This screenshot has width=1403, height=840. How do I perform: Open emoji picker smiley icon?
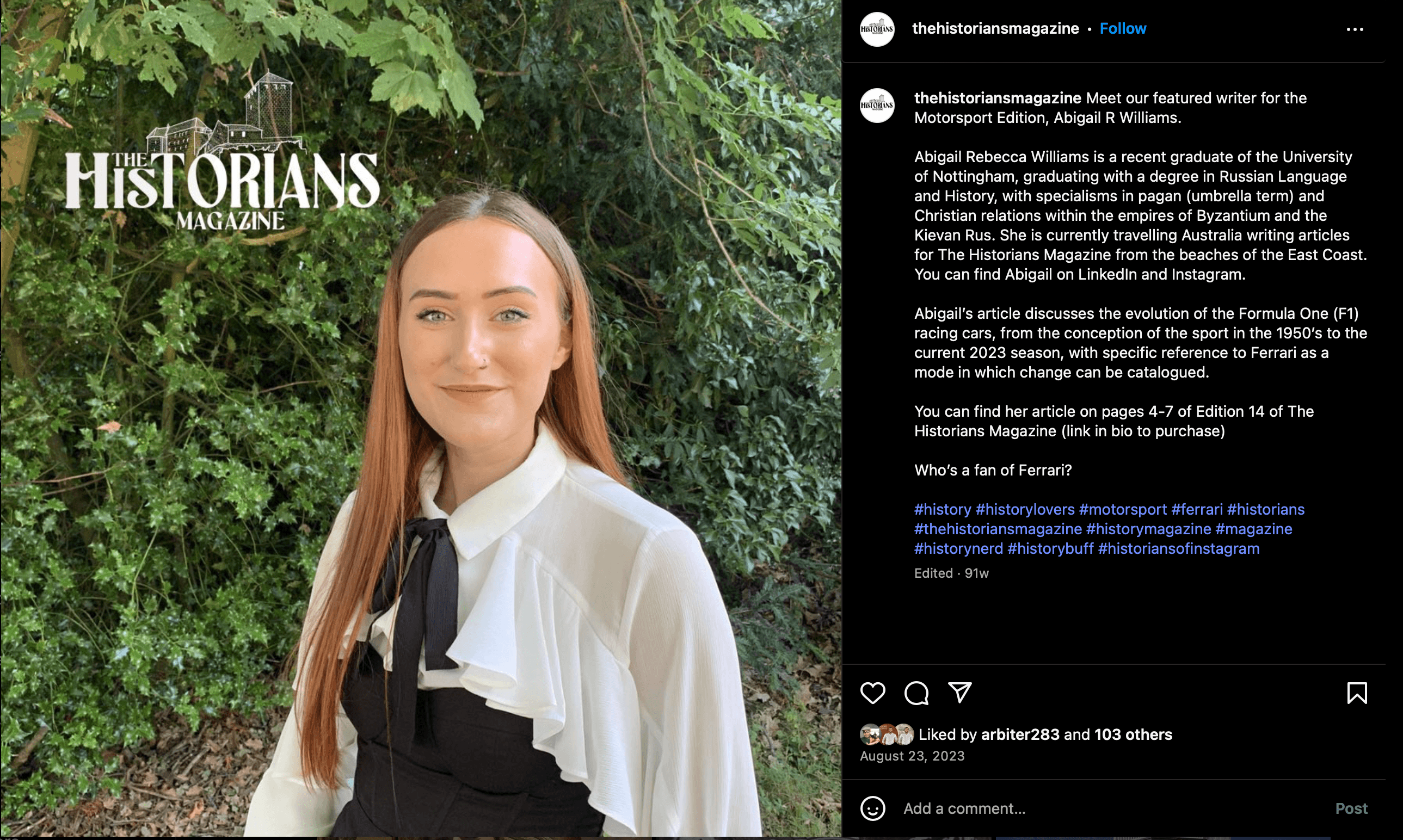tap(872, 808)
